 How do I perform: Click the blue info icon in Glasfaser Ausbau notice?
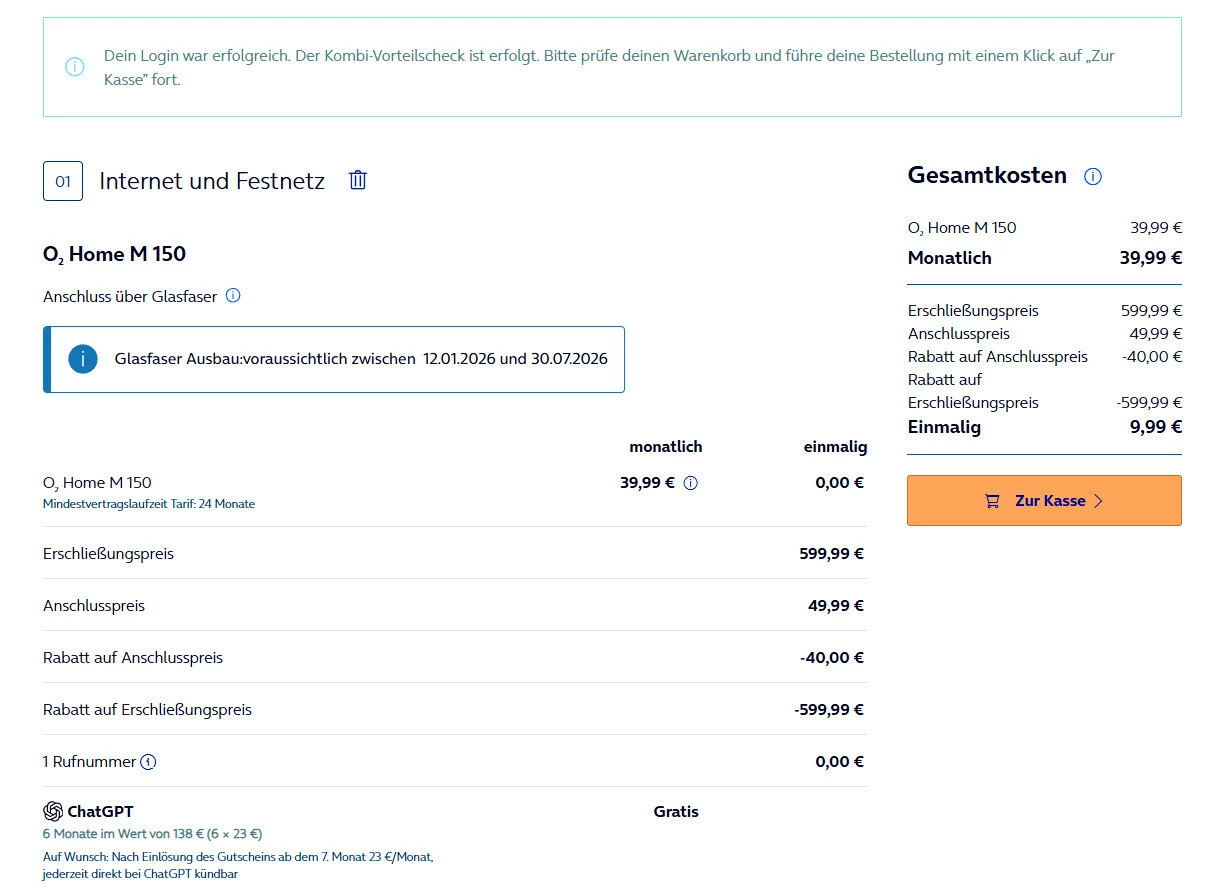[x=83, y=359]
